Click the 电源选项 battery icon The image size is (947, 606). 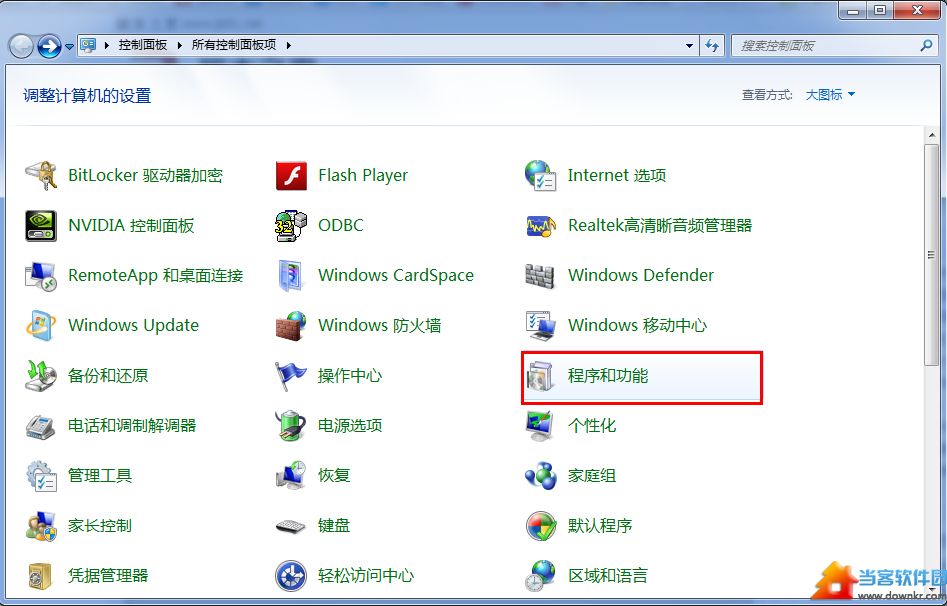[x=291, y=426]
